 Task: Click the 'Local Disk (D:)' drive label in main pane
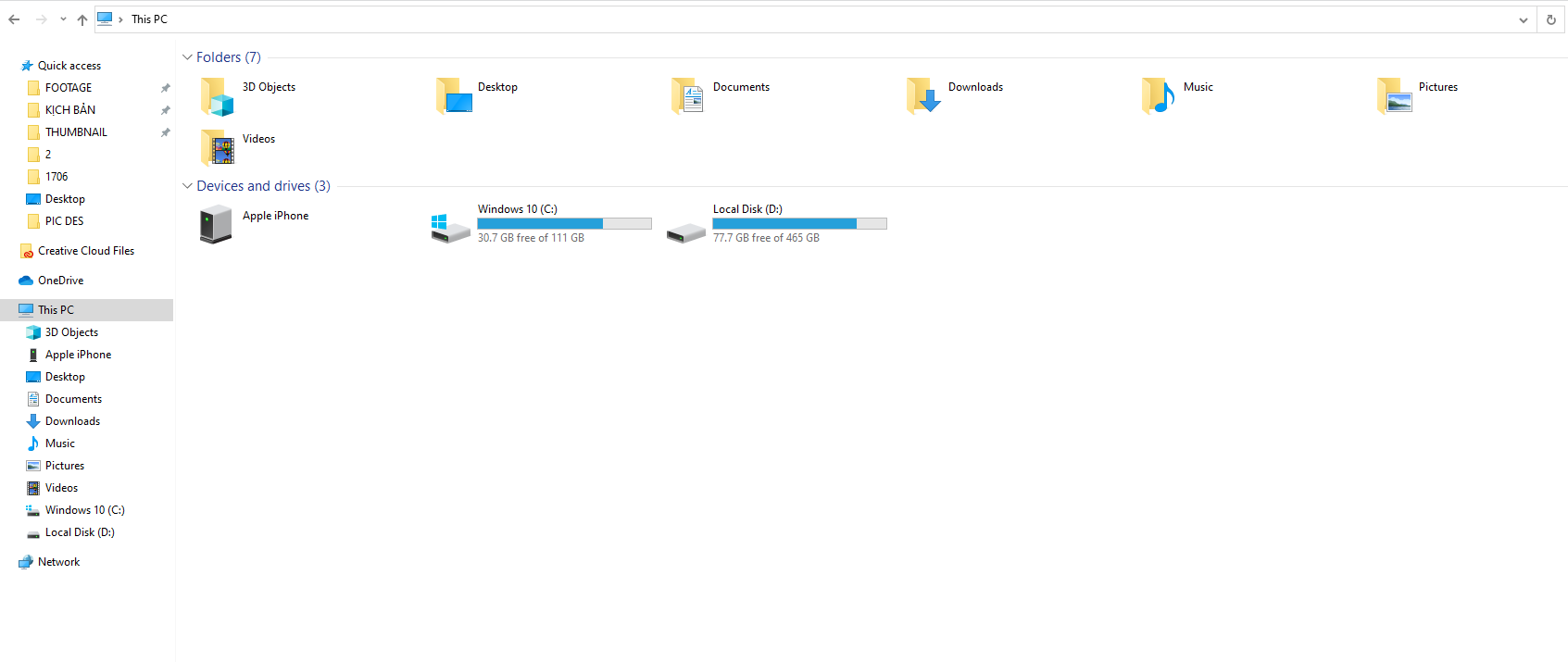click(747, 209)
